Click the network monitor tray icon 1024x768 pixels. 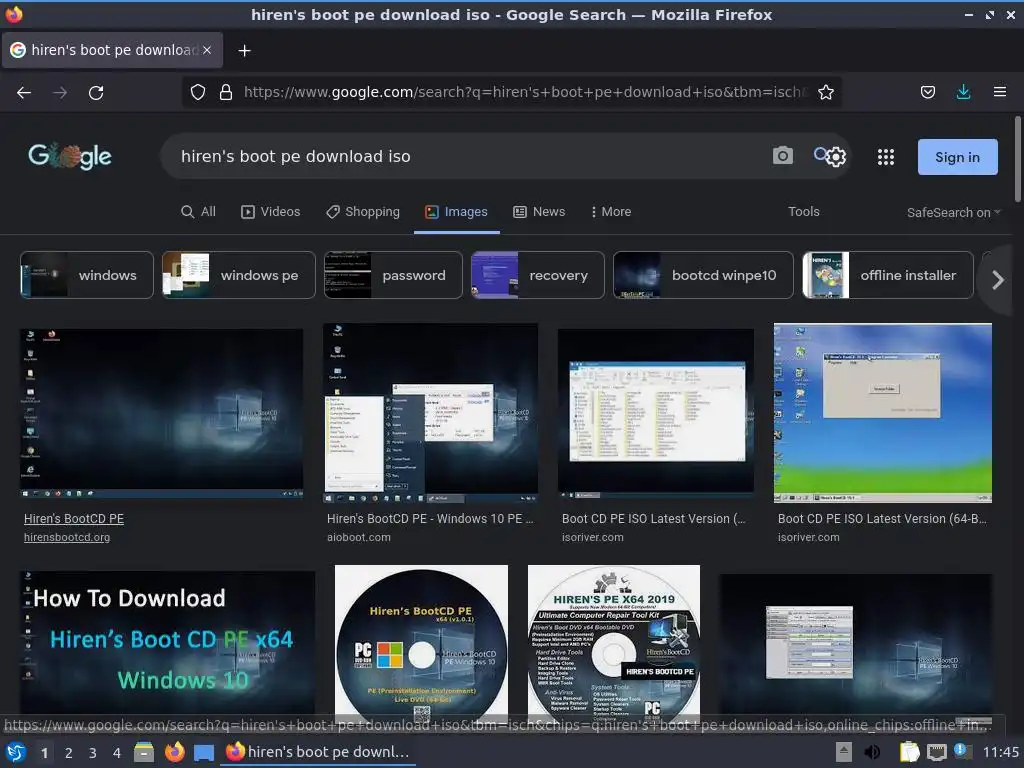coord(936,752)
